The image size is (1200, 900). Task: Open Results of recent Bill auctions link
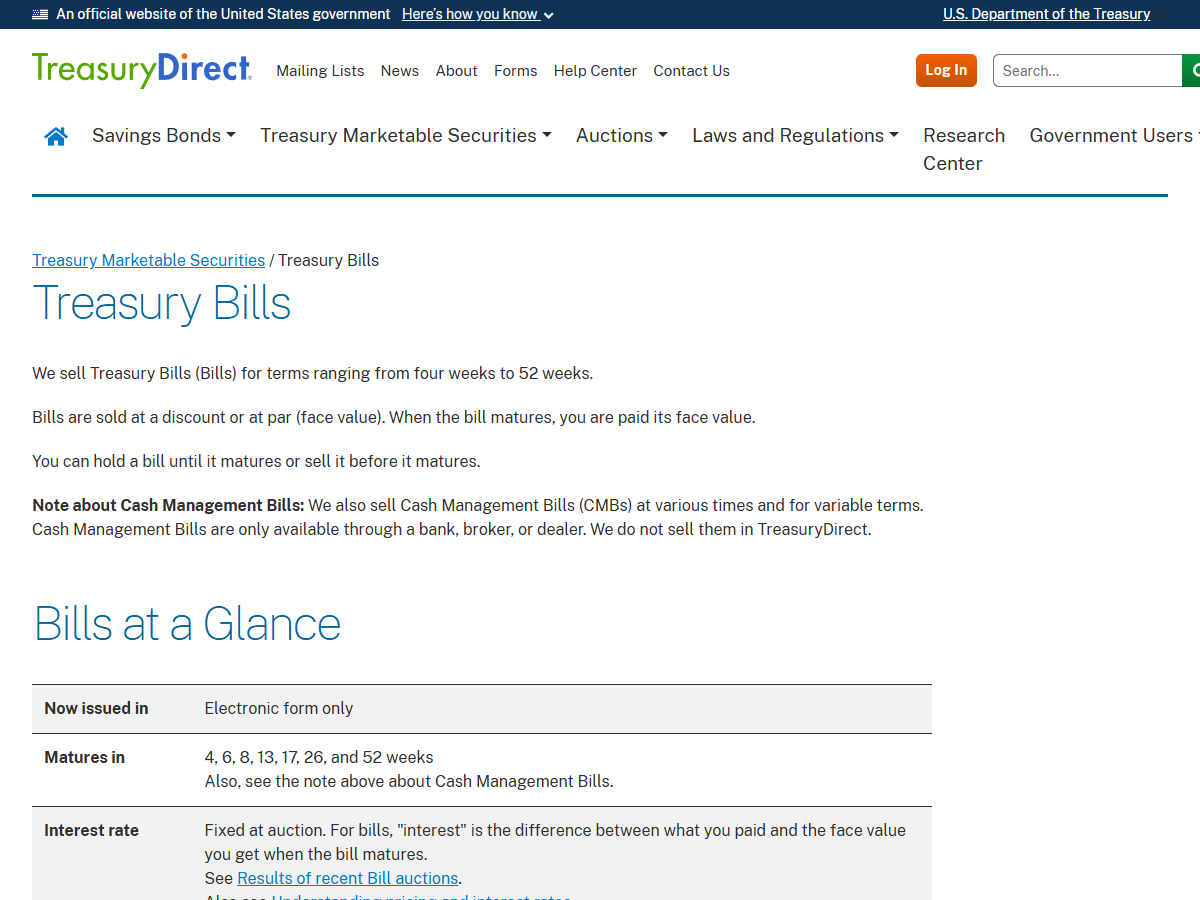click(x=348, y=878)
